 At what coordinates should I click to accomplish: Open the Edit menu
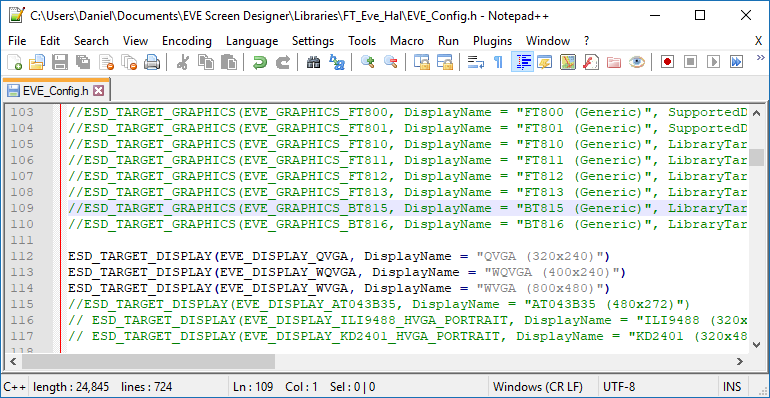(x=50, y=41)
